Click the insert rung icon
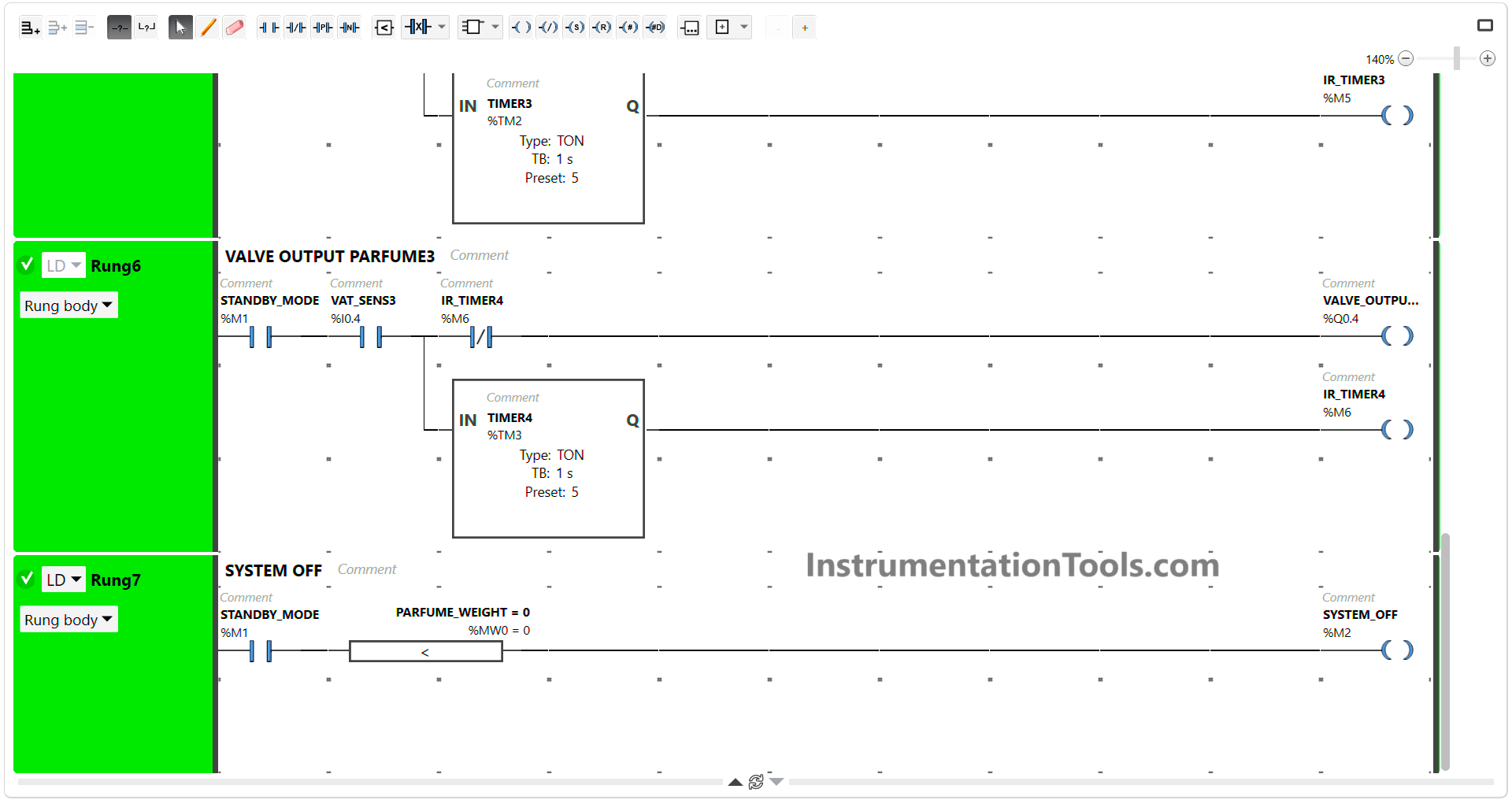Image resolution: width=1512 pixels, height=800 pixels. click(57, 28)
